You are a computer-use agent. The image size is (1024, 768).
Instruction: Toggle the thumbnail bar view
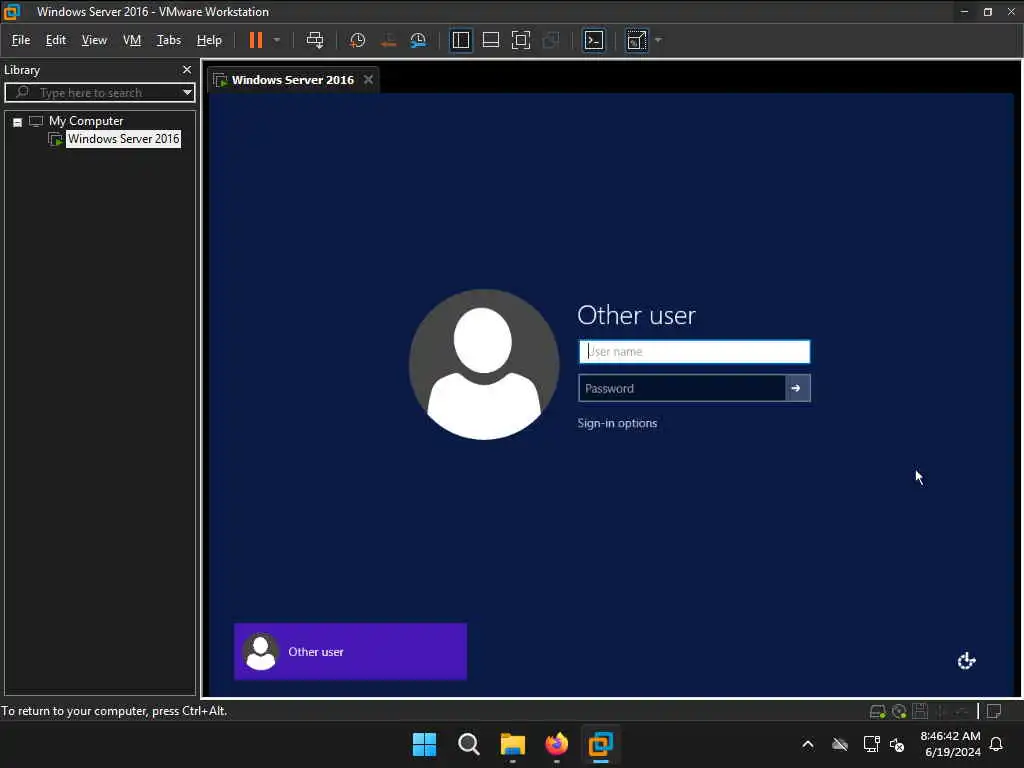point(490,40)
